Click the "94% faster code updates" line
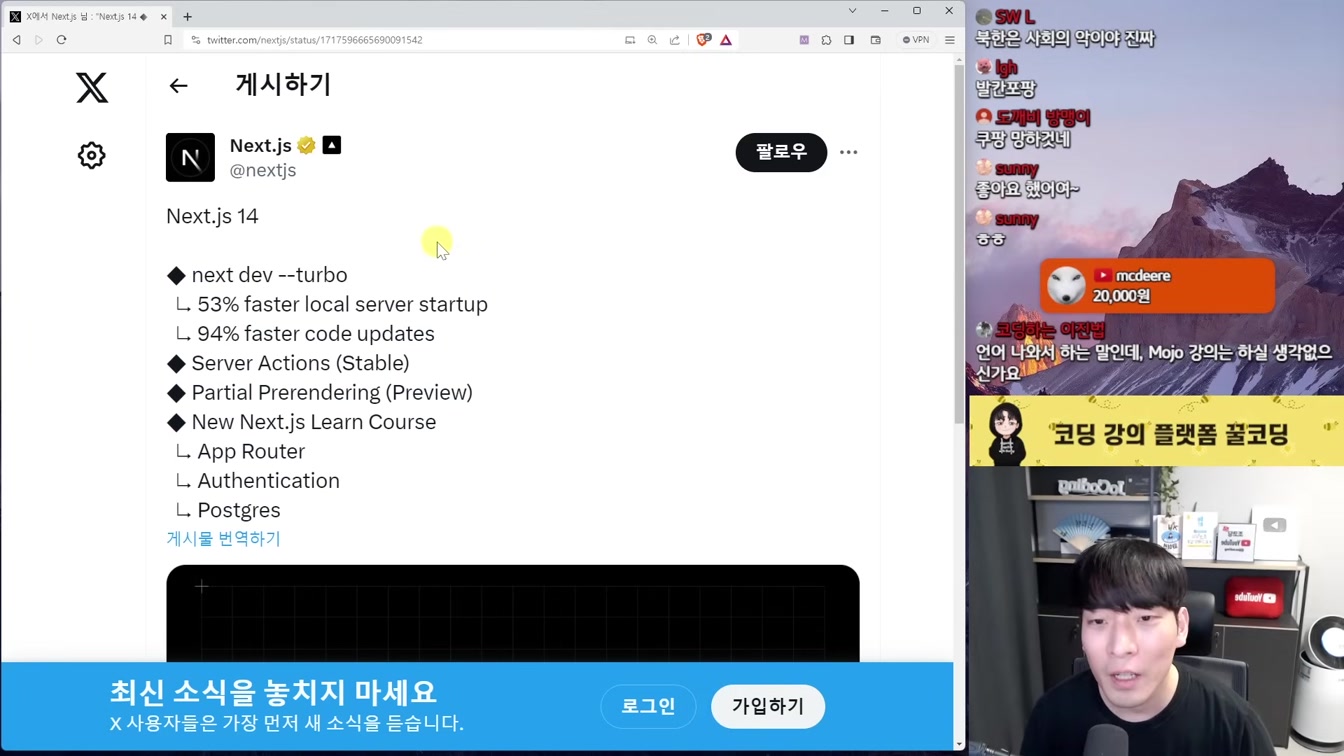 316,333
